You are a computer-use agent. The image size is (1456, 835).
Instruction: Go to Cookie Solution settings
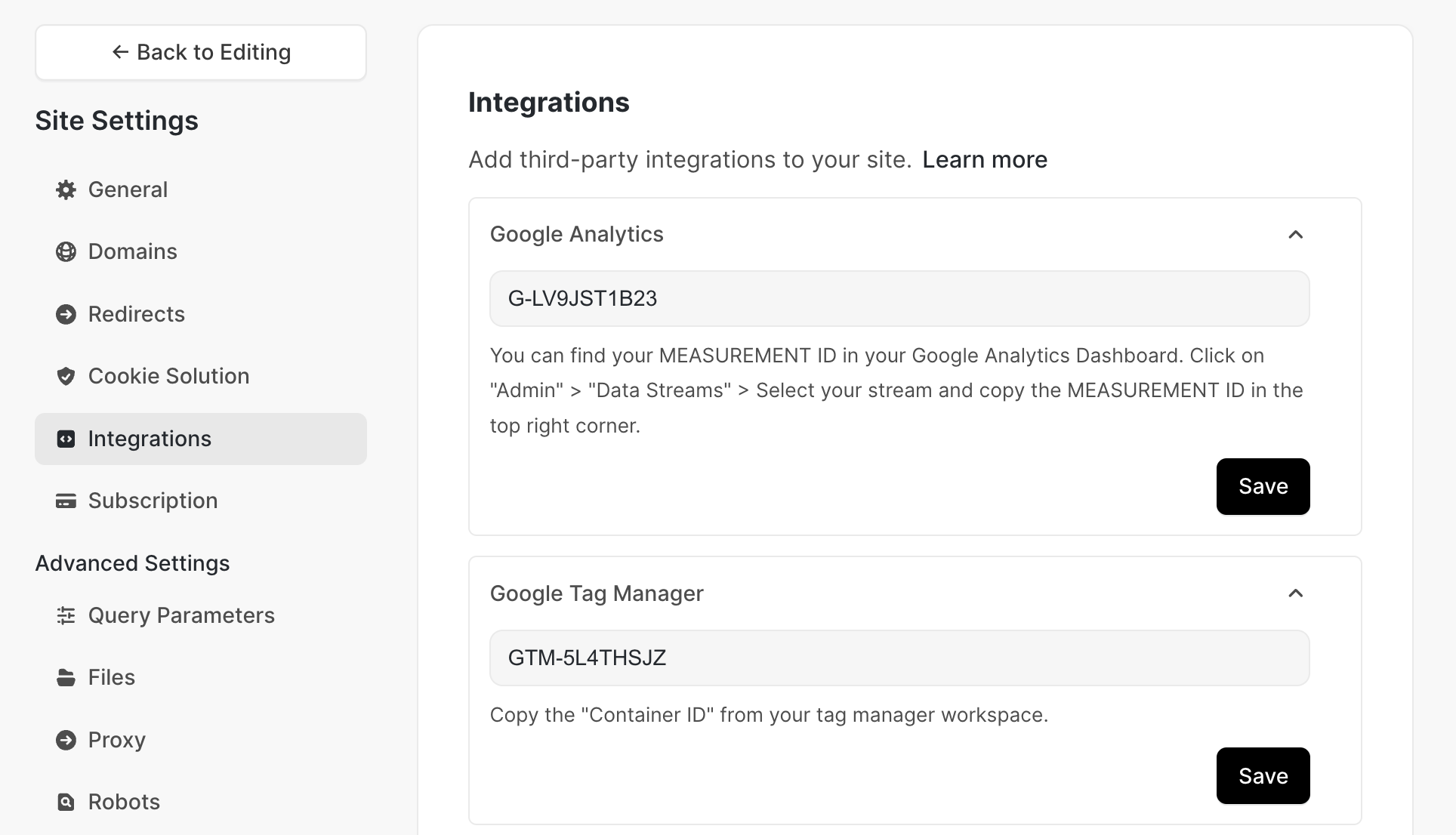click(168, 376)
